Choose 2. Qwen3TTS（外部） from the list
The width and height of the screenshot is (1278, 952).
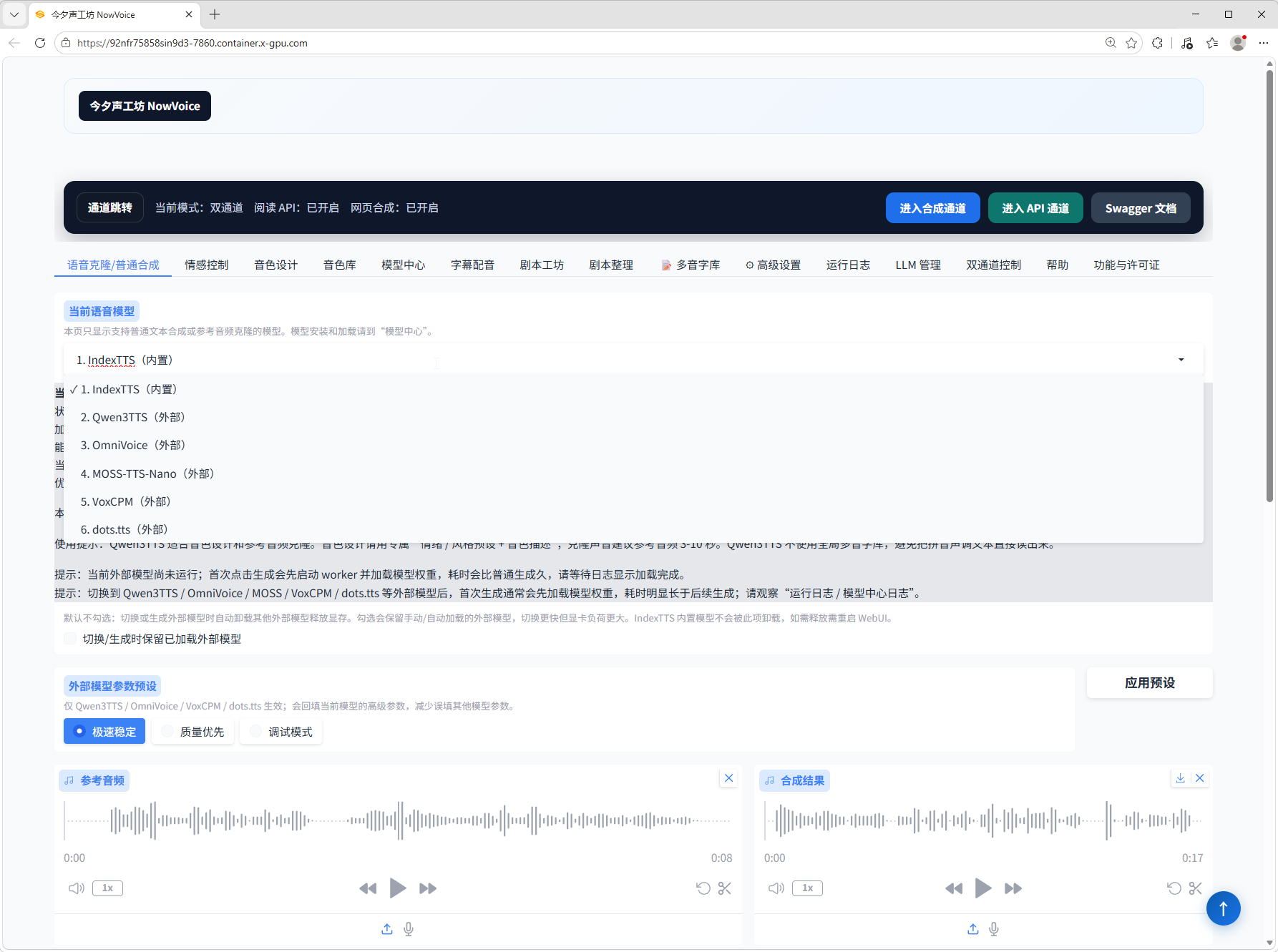(x=633, y=417)
